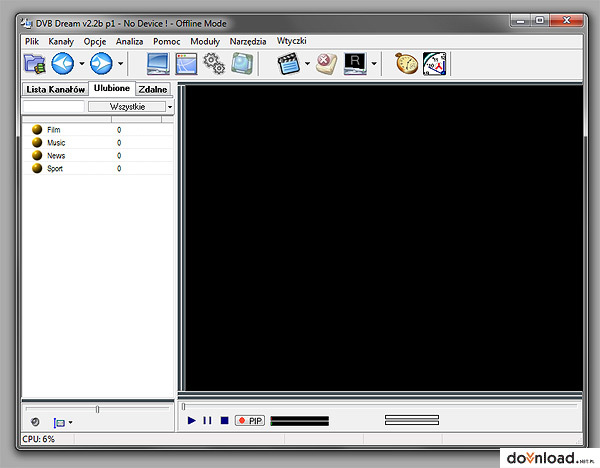Minimize the DVB Dream window
The image size is (600, 468).
coord(520,21)
